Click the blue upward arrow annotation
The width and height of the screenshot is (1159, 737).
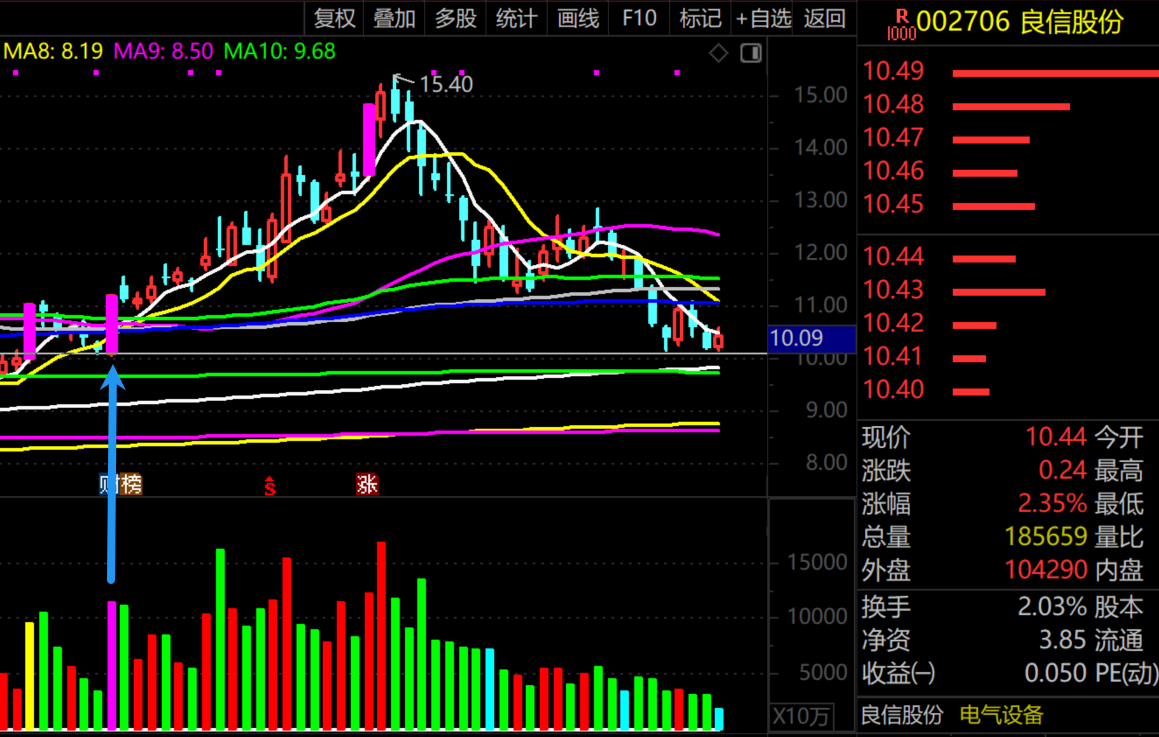[x=112, y=473]
